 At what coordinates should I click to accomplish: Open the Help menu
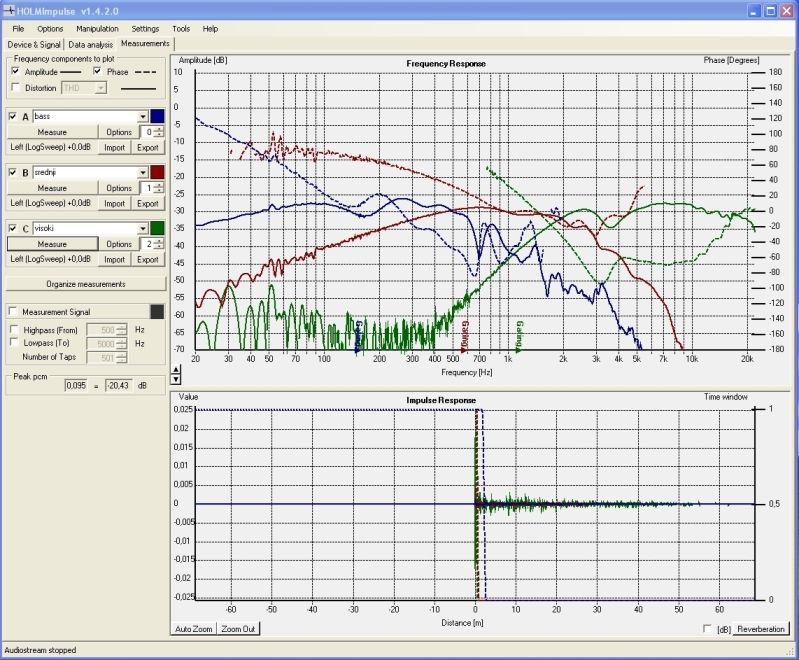click(210, 29)
